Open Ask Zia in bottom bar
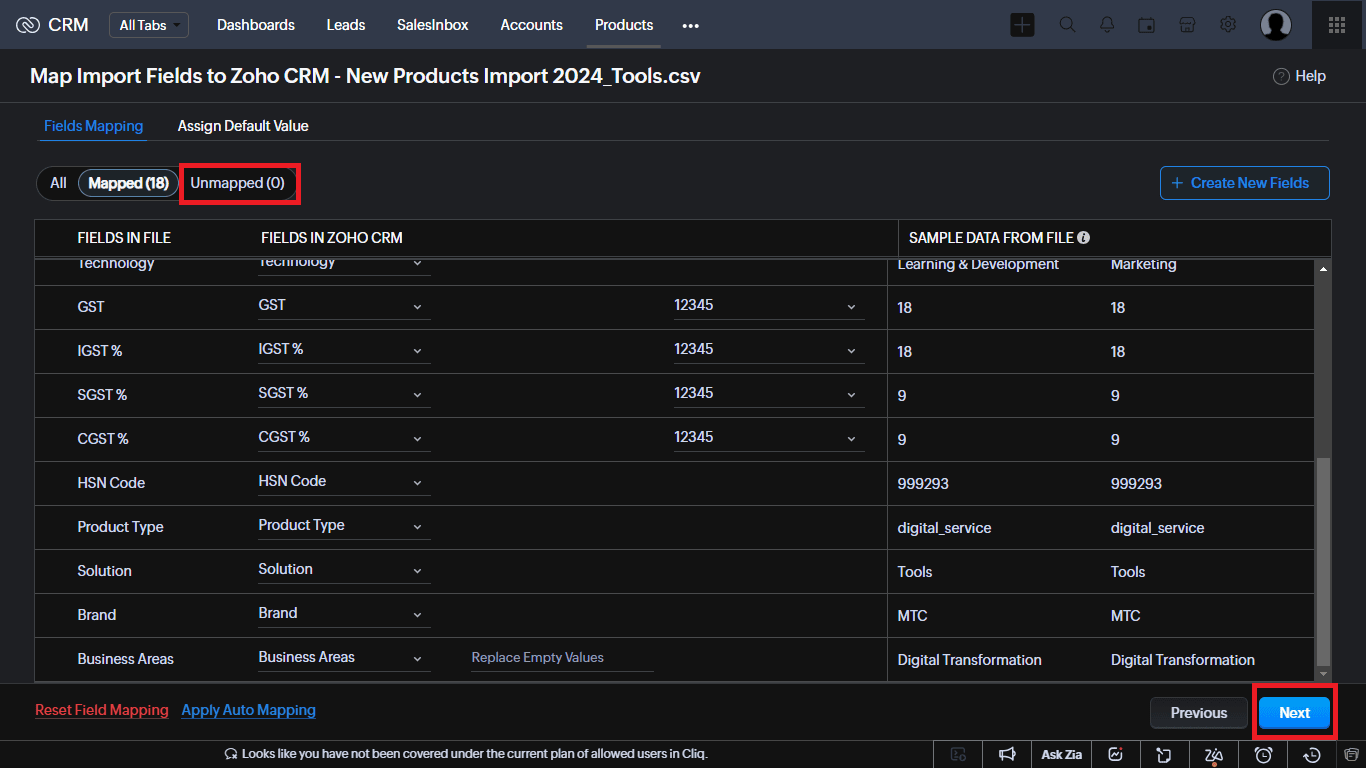The image size is (1366, 768). pos(1062,755)
